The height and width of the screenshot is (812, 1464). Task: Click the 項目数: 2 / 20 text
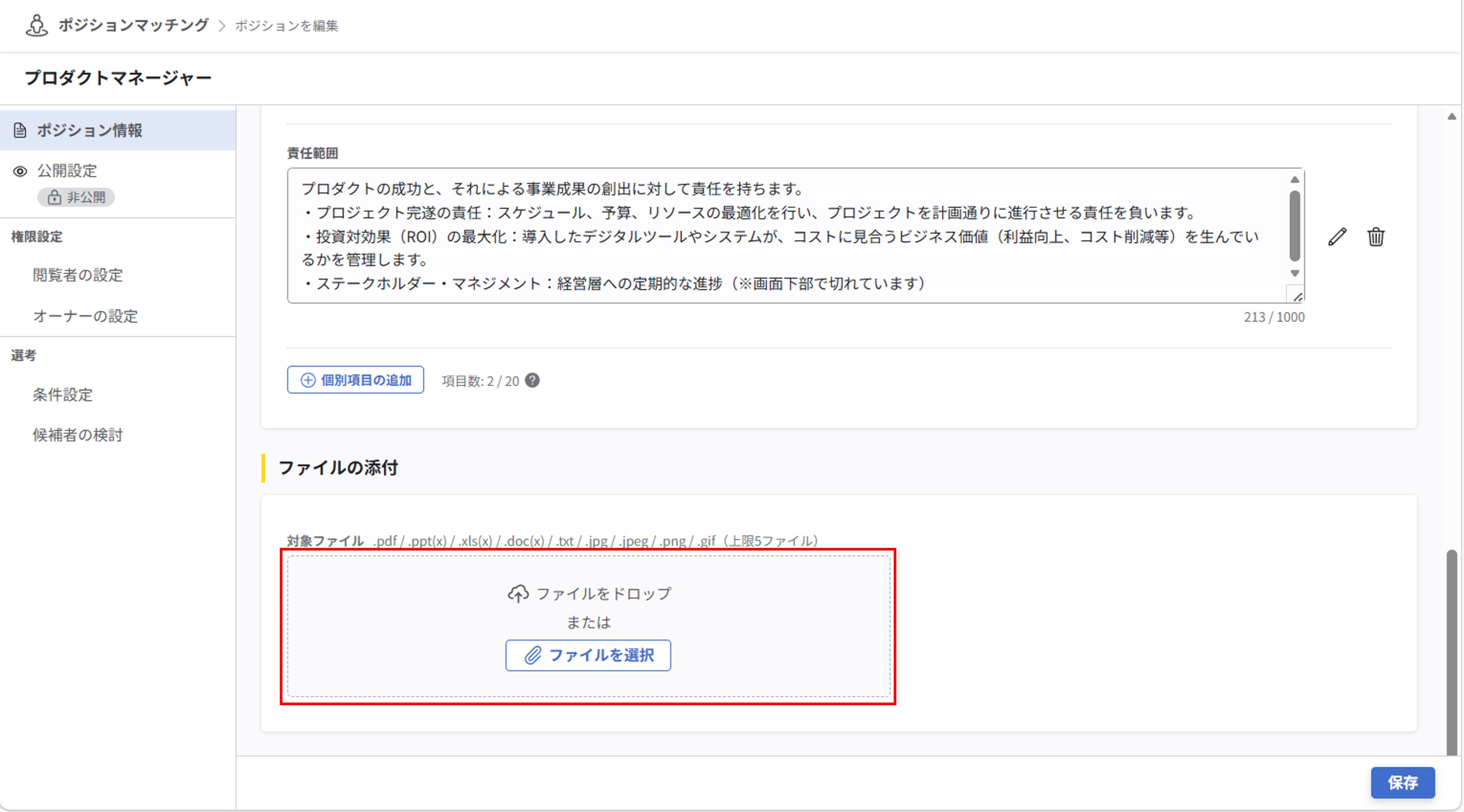coord(481,381)
